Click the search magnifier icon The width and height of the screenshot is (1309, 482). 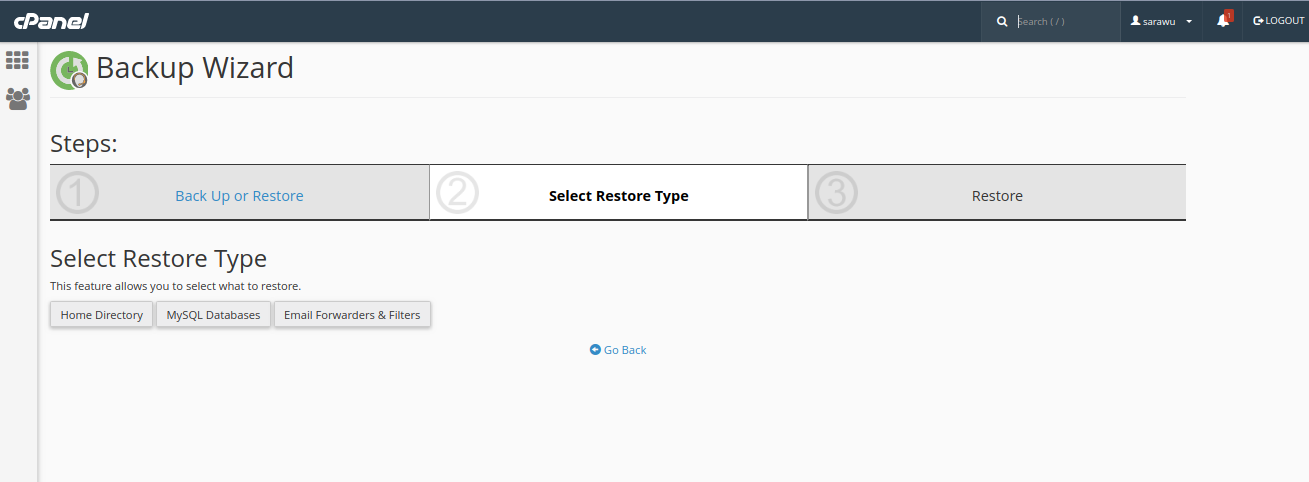coord(1002,21)
